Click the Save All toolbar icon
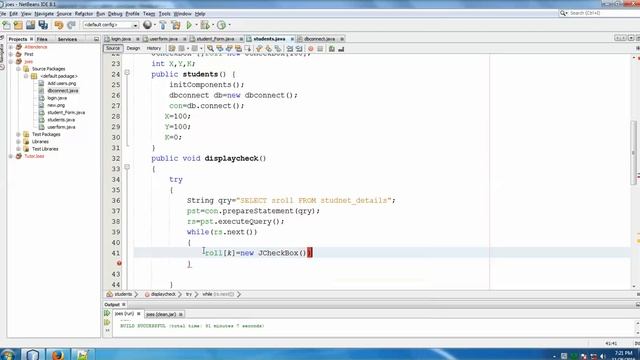Viewport: 640px width, 360px height. [43, 25]
